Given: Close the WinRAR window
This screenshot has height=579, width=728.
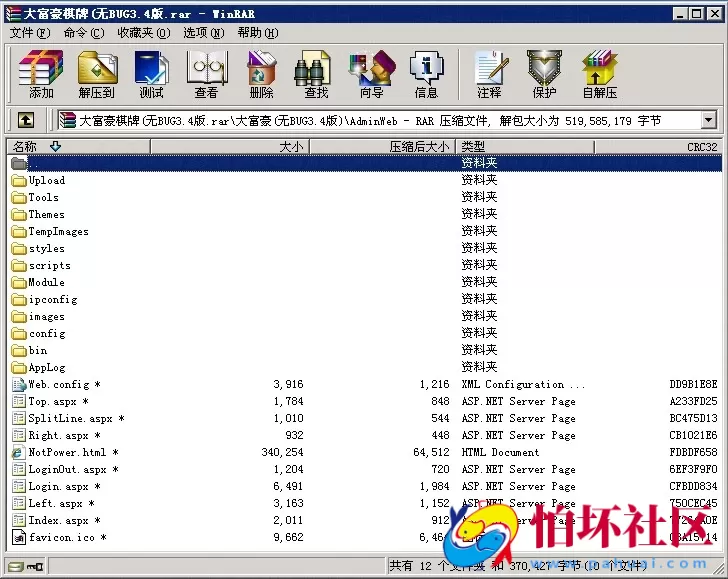Looking at the screenshot, I should pos(714,14).
